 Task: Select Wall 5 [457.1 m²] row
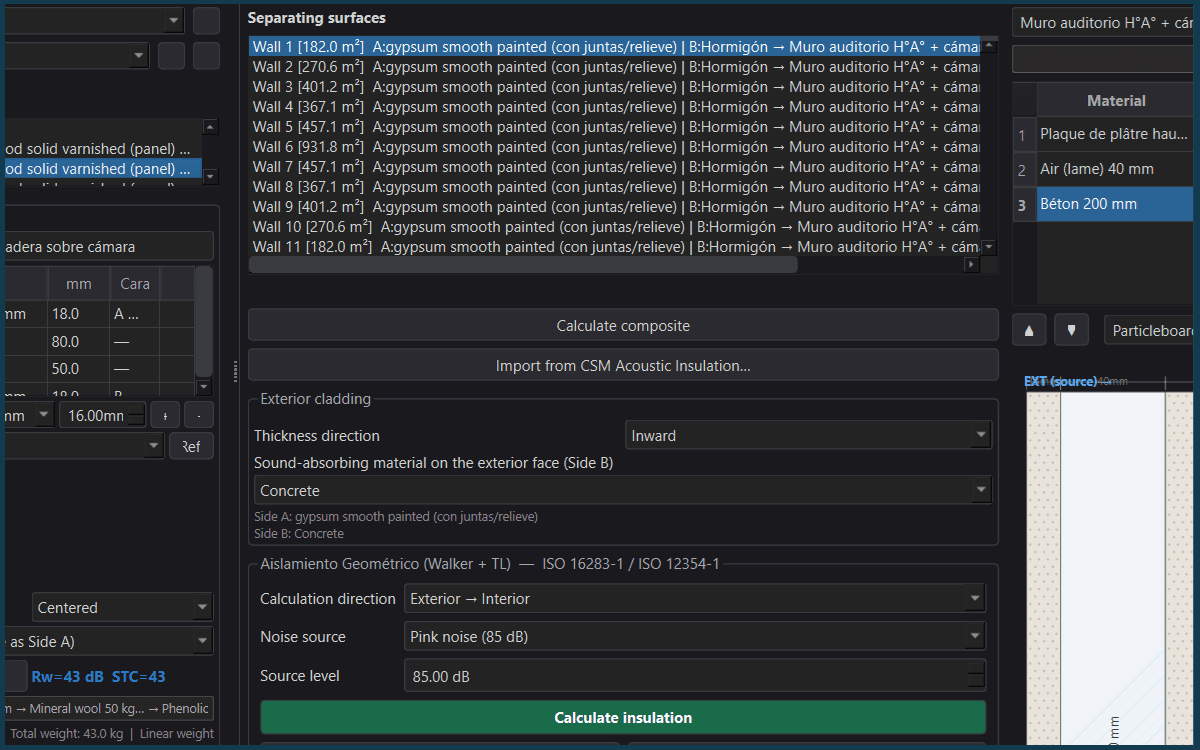[615, 127]
